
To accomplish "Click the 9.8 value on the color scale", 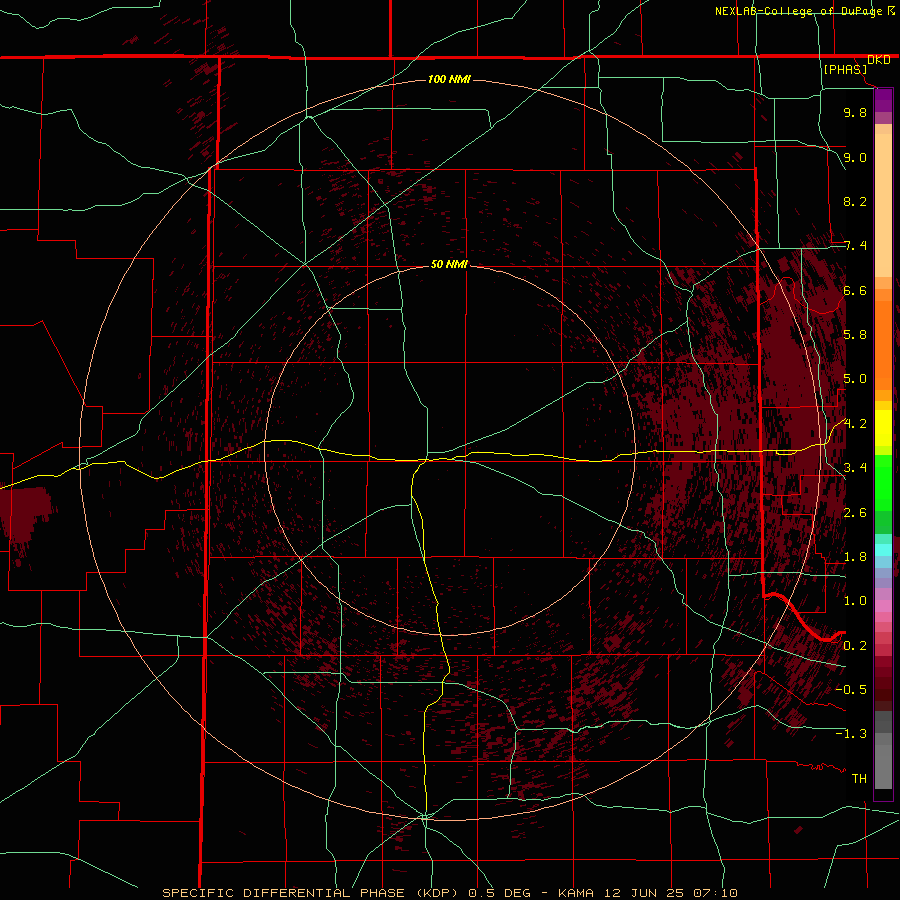I will [x=855, y=112].
